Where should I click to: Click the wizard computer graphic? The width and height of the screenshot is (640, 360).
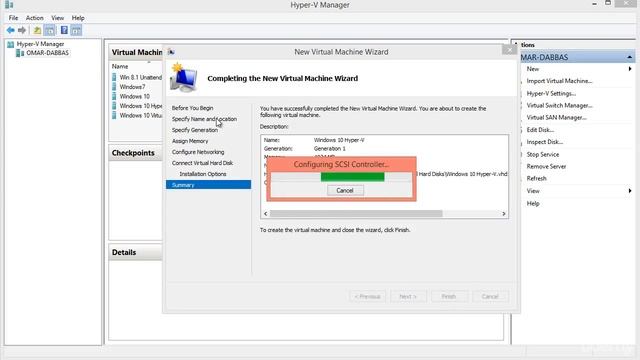click(x=183, y=77)
